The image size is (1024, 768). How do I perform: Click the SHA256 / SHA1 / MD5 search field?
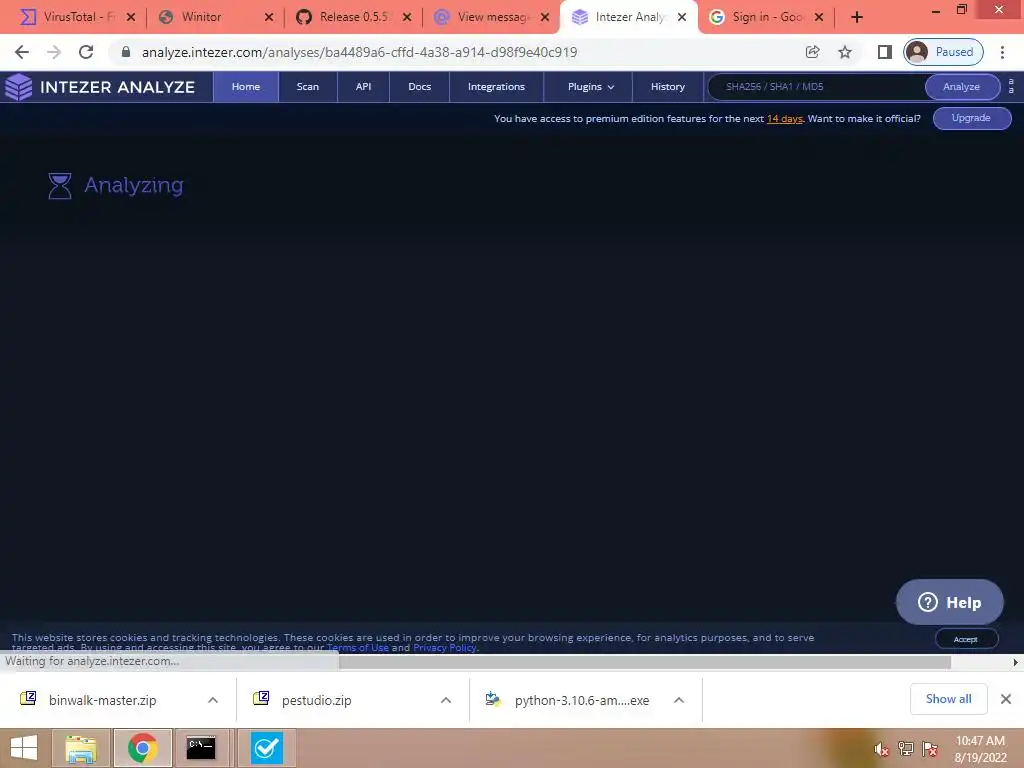[816, 87]
